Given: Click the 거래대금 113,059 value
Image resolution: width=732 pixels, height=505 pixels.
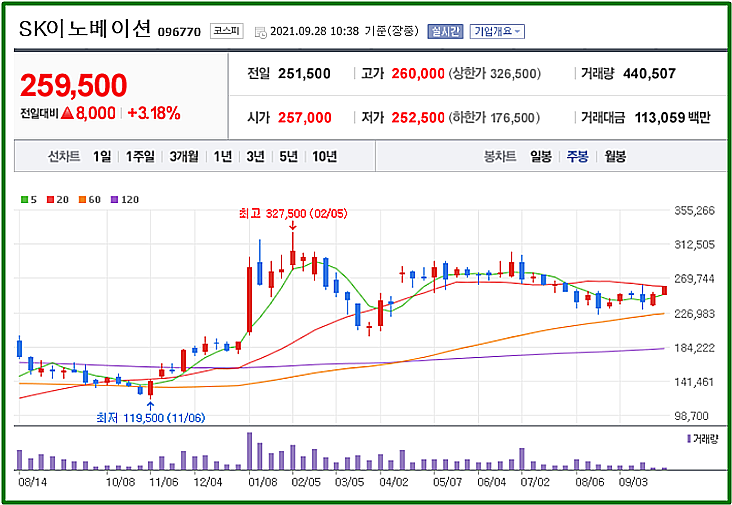Looking at the screenshot, I should pos(660,118).
